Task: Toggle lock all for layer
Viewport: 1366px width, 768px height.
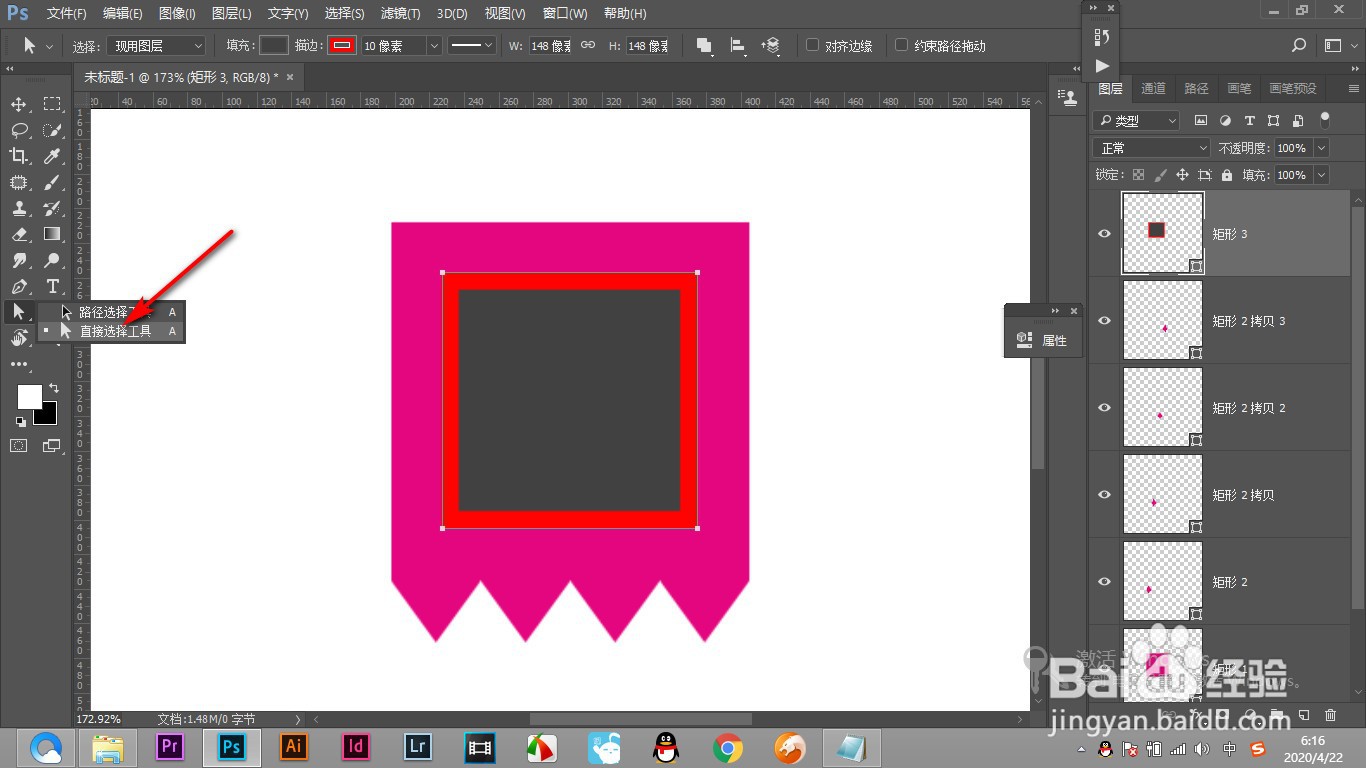Action: click(x=1227, y=175)
